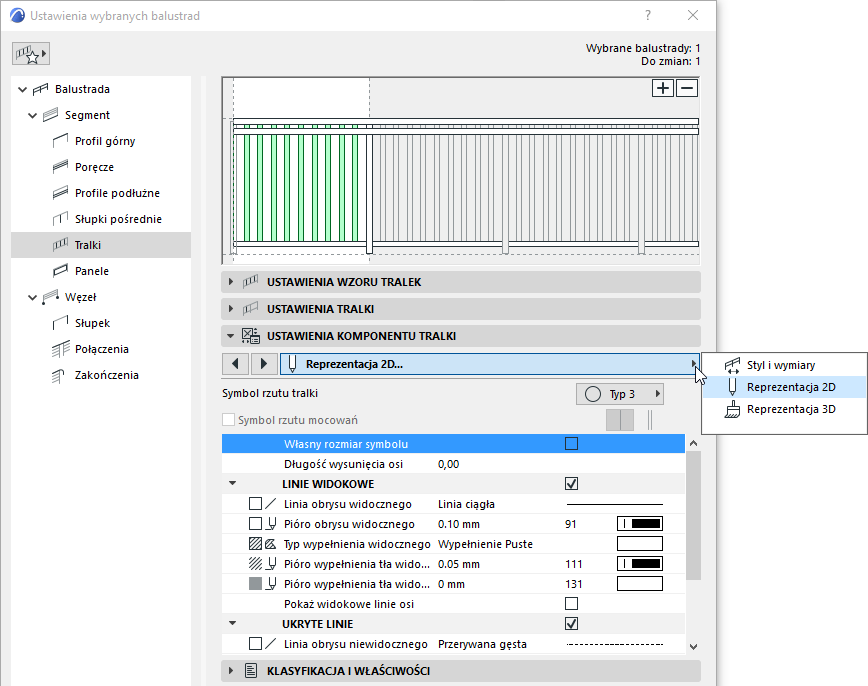
Task: Open the Reprezentacja 2D... page selector
Action: point(490,364)
